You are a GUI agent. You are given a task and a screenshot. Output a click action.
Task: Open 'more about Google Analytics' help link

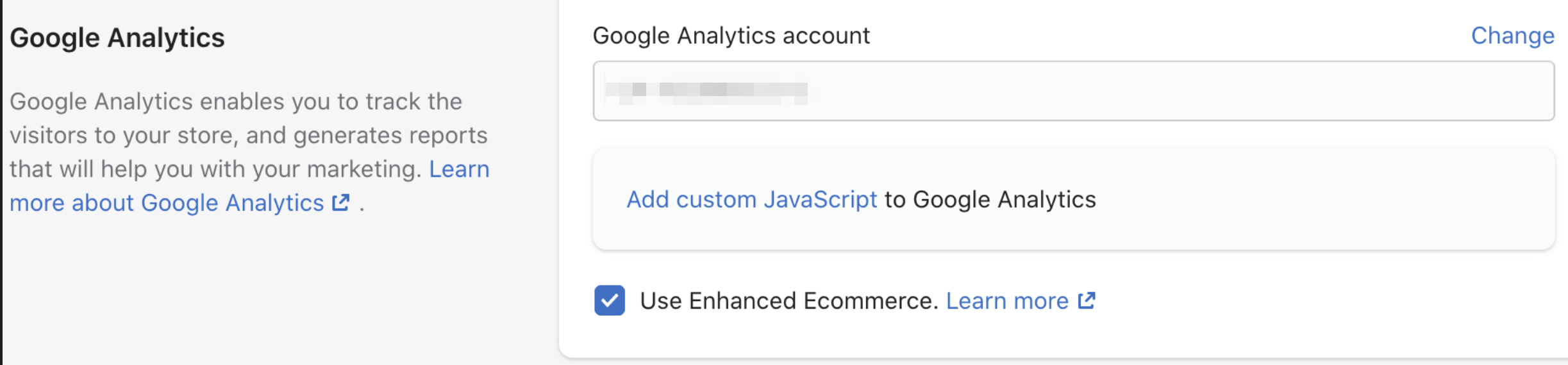pos(167,203)
